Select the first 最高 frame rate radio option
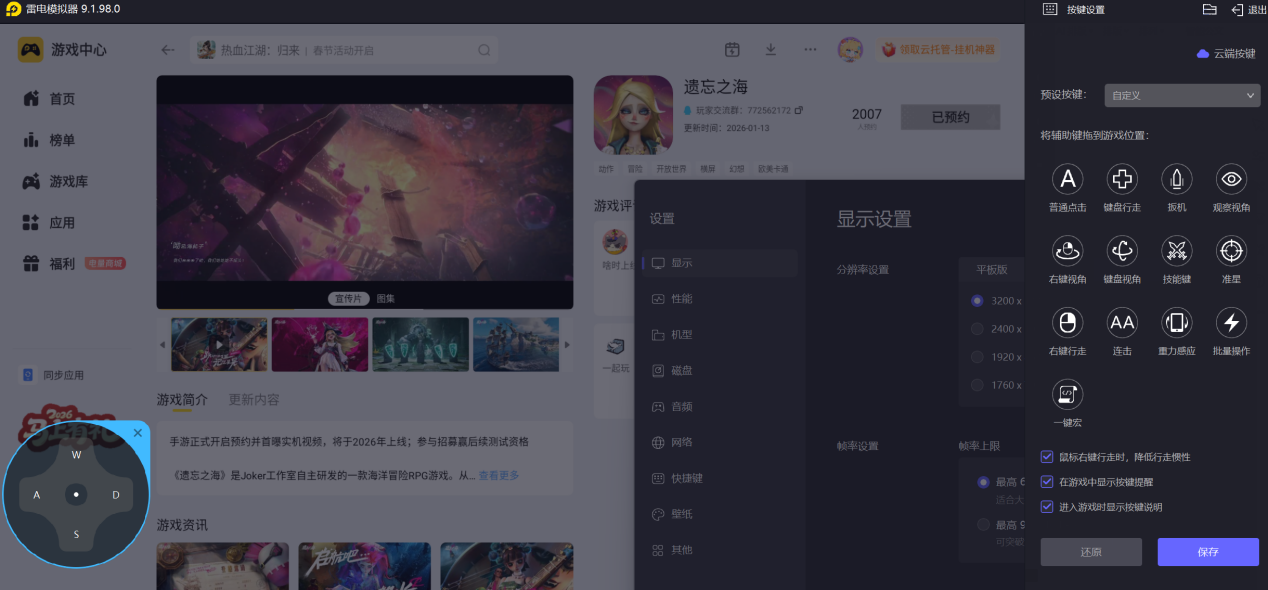This screenshot has height=590, width=1268. (983, 483)
